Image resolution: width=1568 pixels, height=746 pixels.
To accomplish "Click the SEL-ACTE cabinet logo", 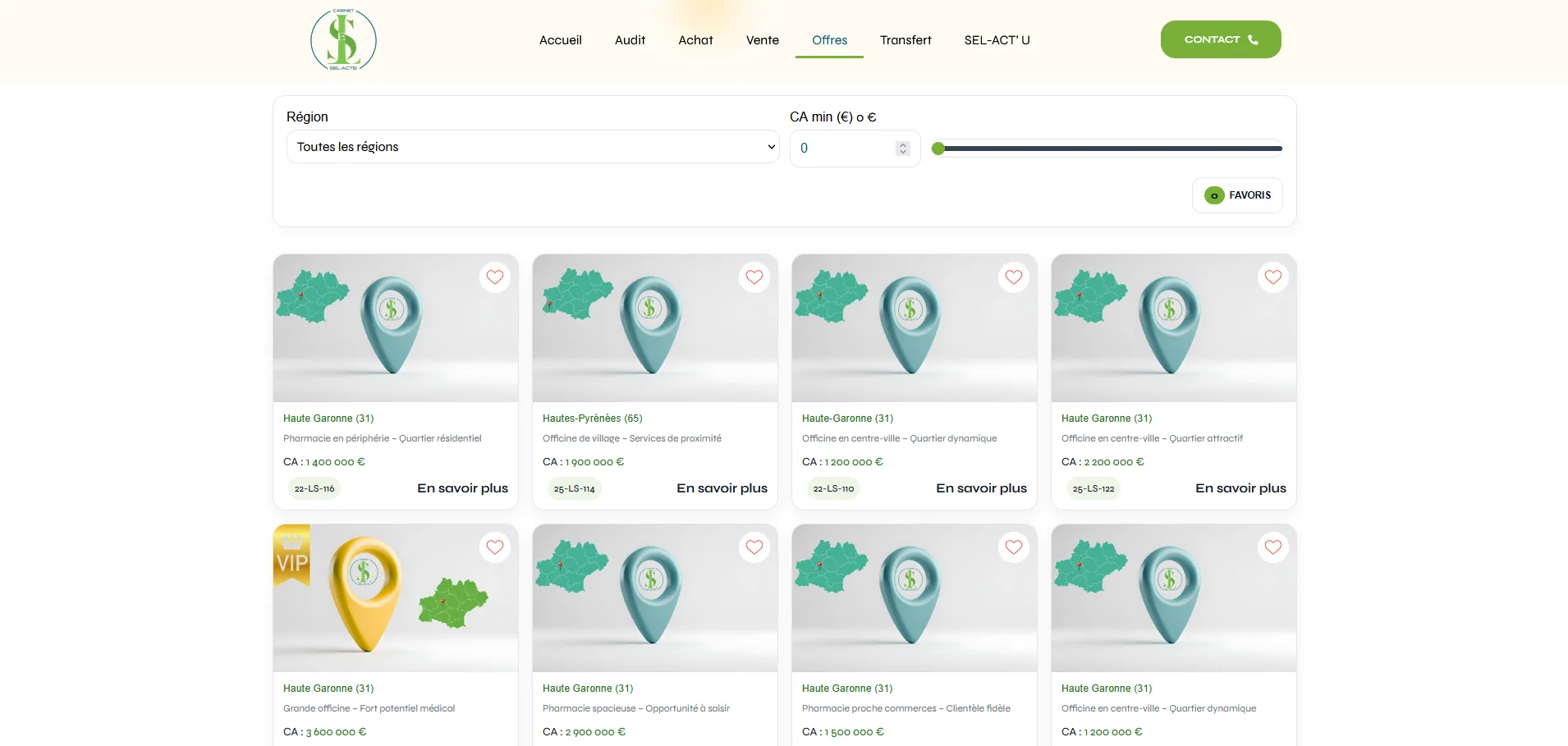I will pos(343,39).
